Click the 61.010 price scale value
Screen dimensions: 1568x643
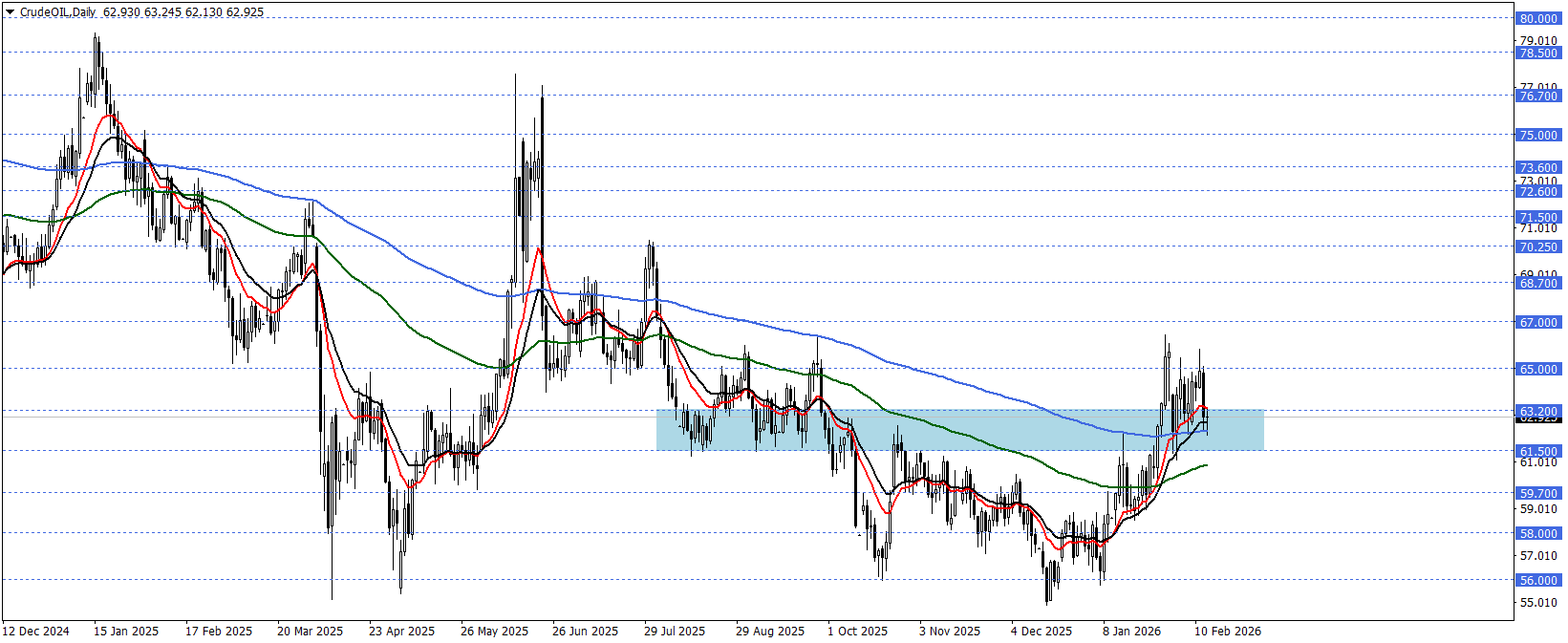(1538, 462)
